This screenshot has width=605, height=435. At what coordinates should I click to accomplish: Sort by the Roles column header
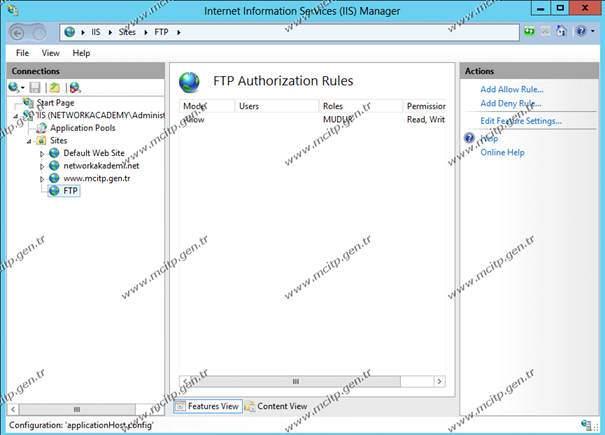pyautogui.click(x=361, y=106)
